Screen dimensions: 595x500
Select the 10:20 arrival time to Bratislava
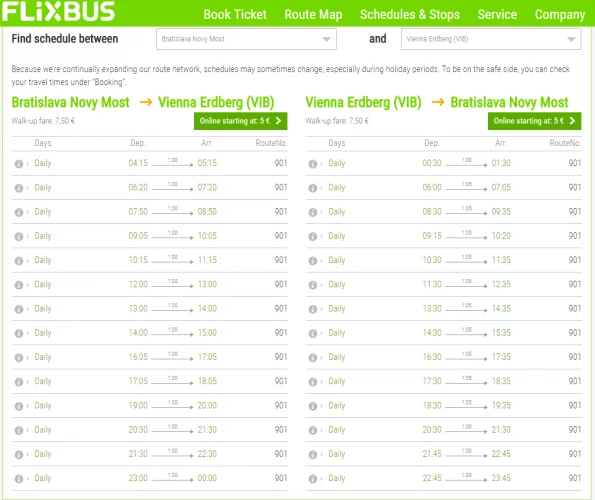coord(501,236)
